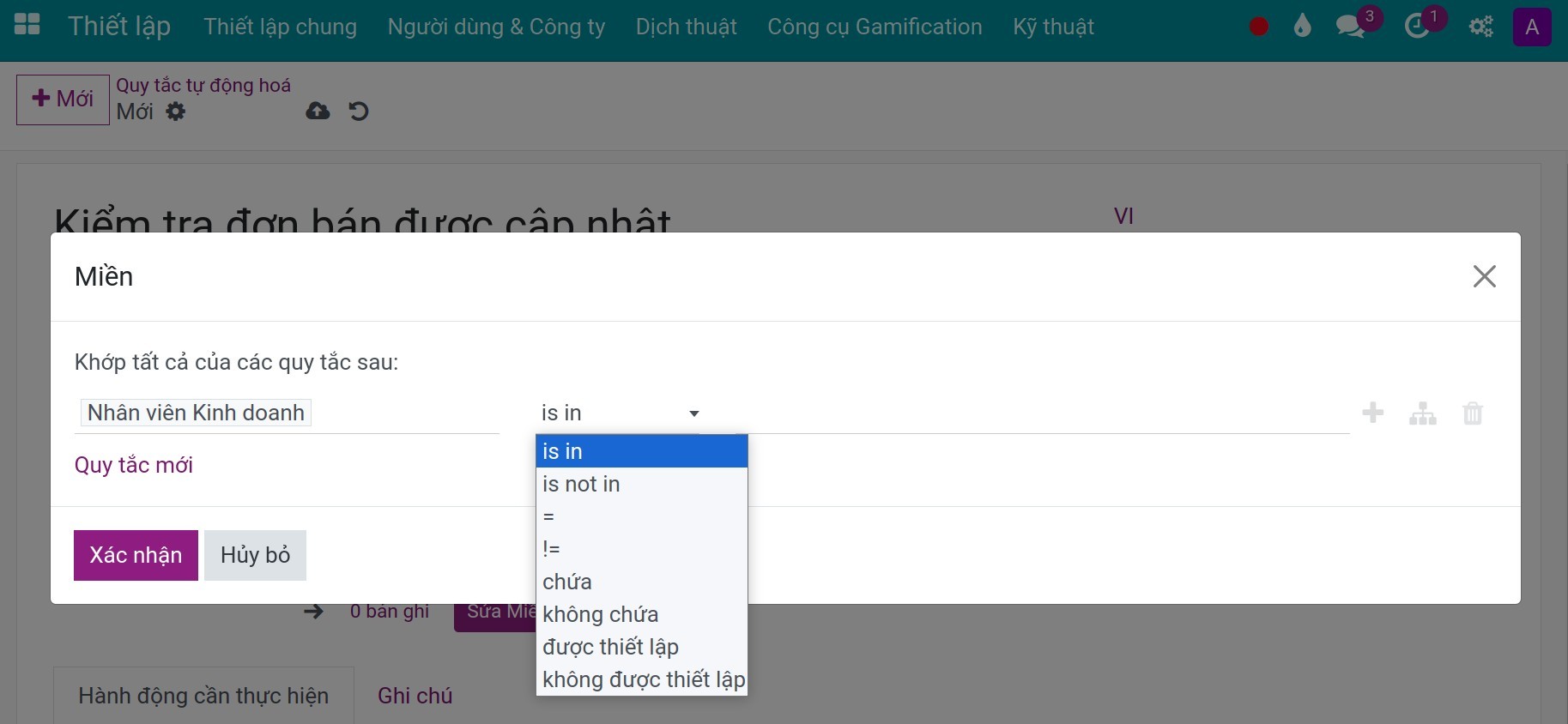Click the discard undo icon
Image resolution: width=1568 pixels, height=724 pixels.
[359, 112]
